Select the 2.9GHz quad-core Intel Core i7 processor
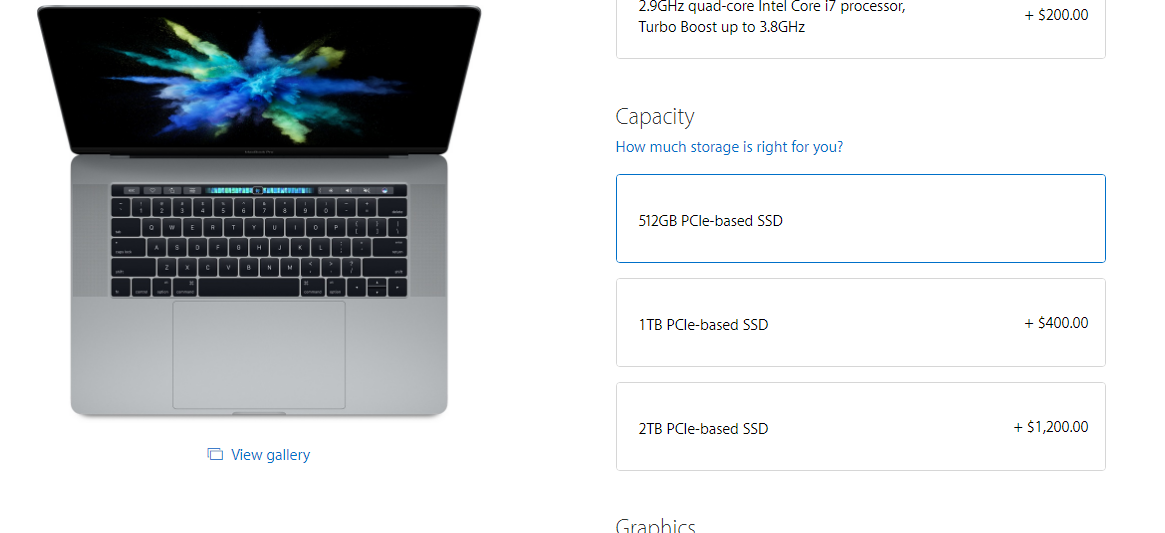Viewport: 1165px width, 533px height. (x=860, y=21)
